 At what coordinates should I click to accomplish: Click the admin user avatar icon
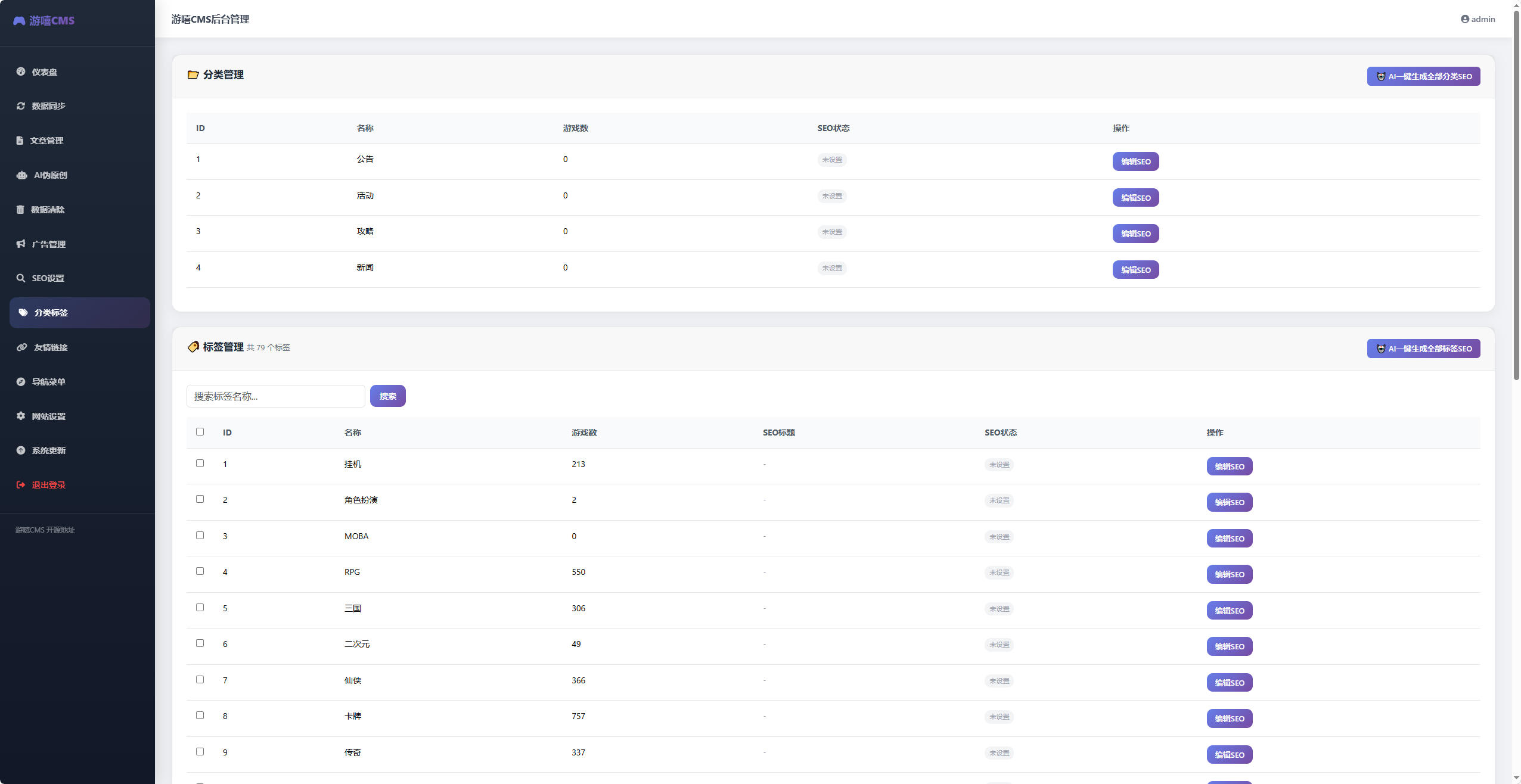pyautogui.click(x=1464, y=19)
